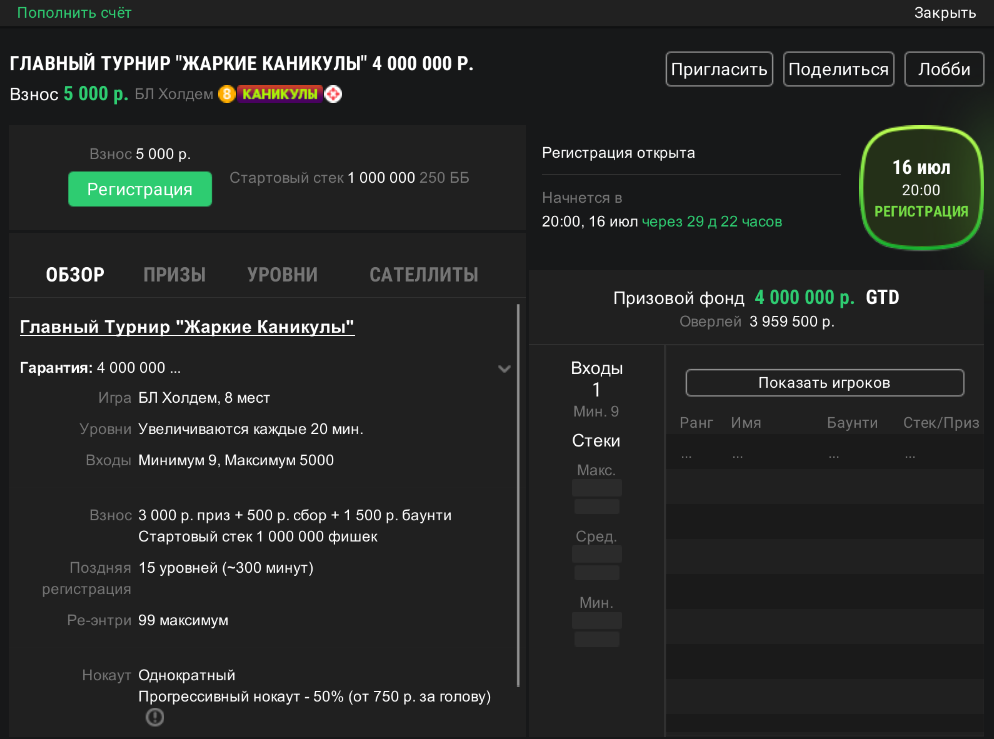
Task: Show the players list with Показать игроков
Action: tap(824, 383)
